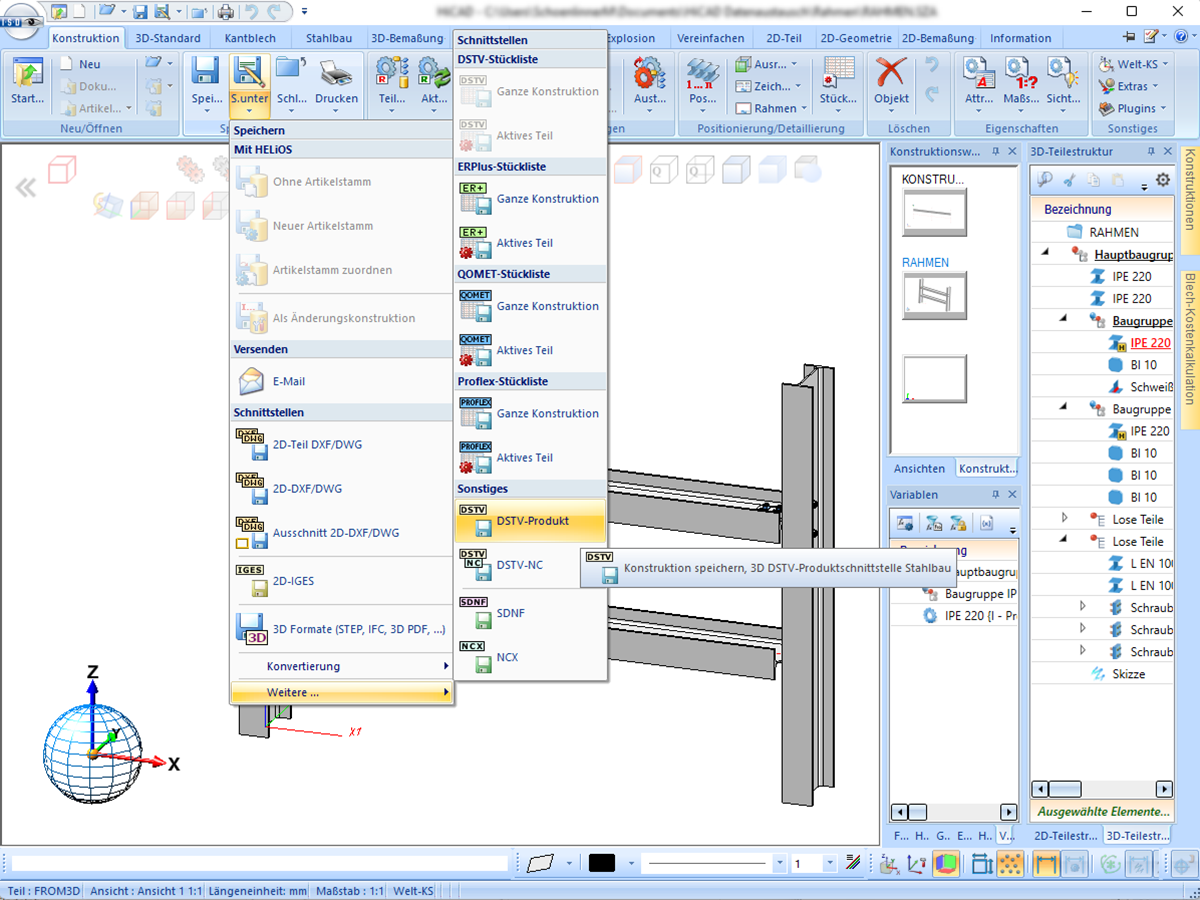Select 2D-Teil DXF/DWG export
Image resolution: width=1200 pixels, height=900 pixels.
[341, 444]
